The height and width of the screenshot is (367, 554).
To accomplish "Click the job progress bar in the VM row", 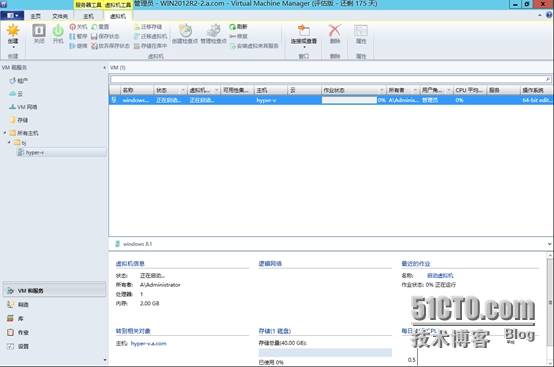I will point(349,100).
